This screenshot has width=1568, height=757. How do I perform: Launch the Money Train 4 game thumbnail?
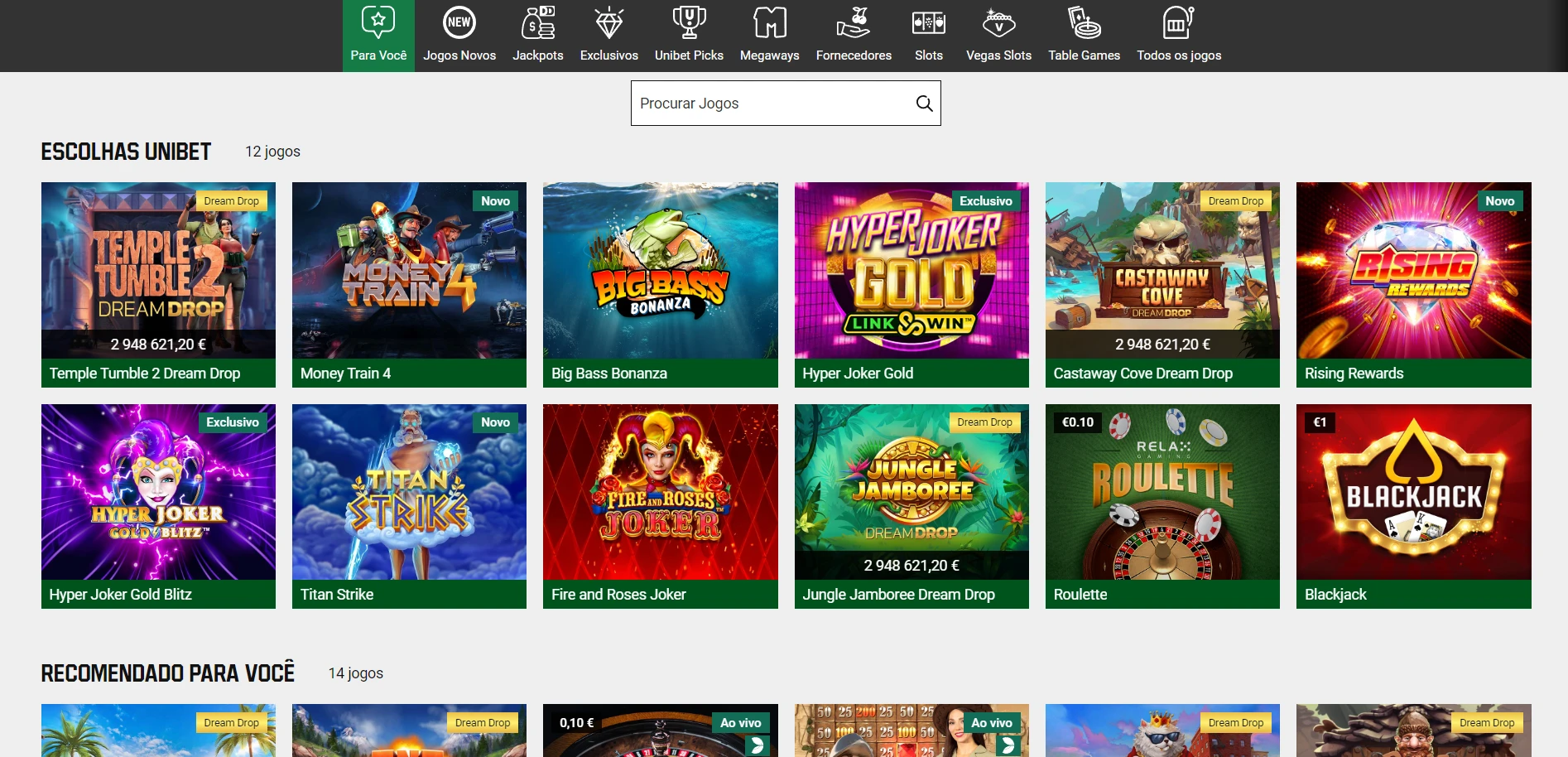coord(409,270)
